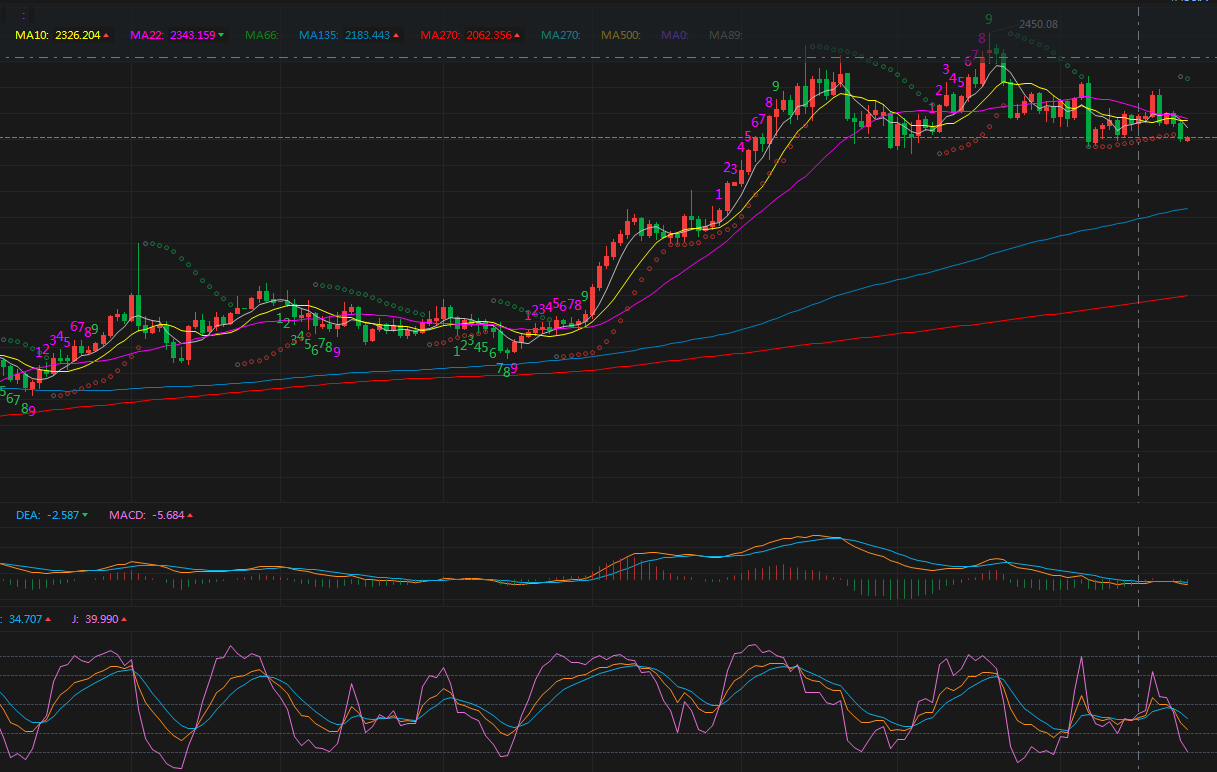This screenshot has height=772, width=1217.
Task: Click the pink MACD indicator label
Action: (127, 515)
